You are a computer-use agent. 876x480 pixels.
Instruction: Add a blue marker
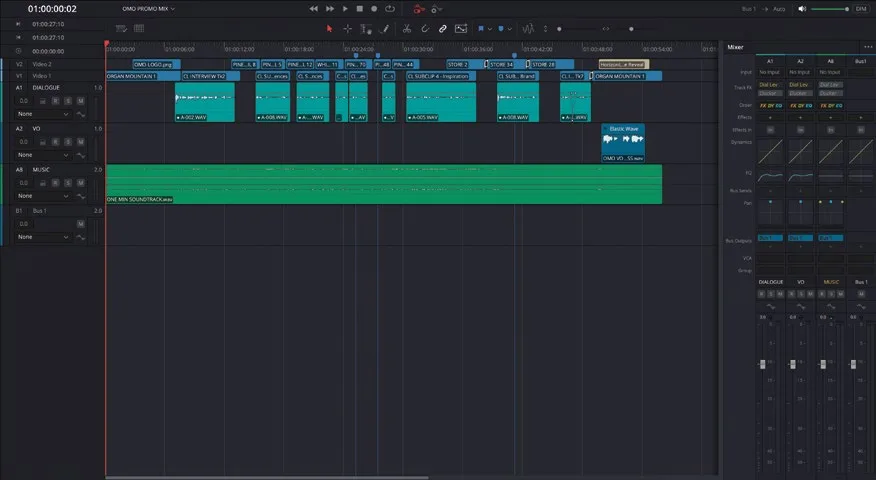[501, 28]
